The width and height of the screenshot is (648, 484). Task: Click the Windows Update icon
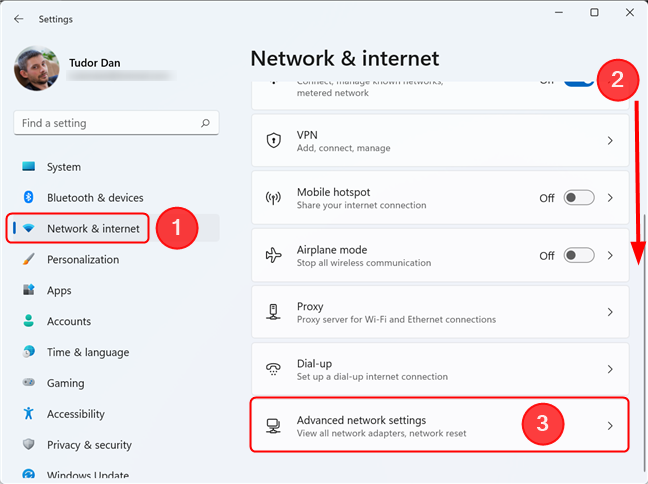click(x=29, y=474)
